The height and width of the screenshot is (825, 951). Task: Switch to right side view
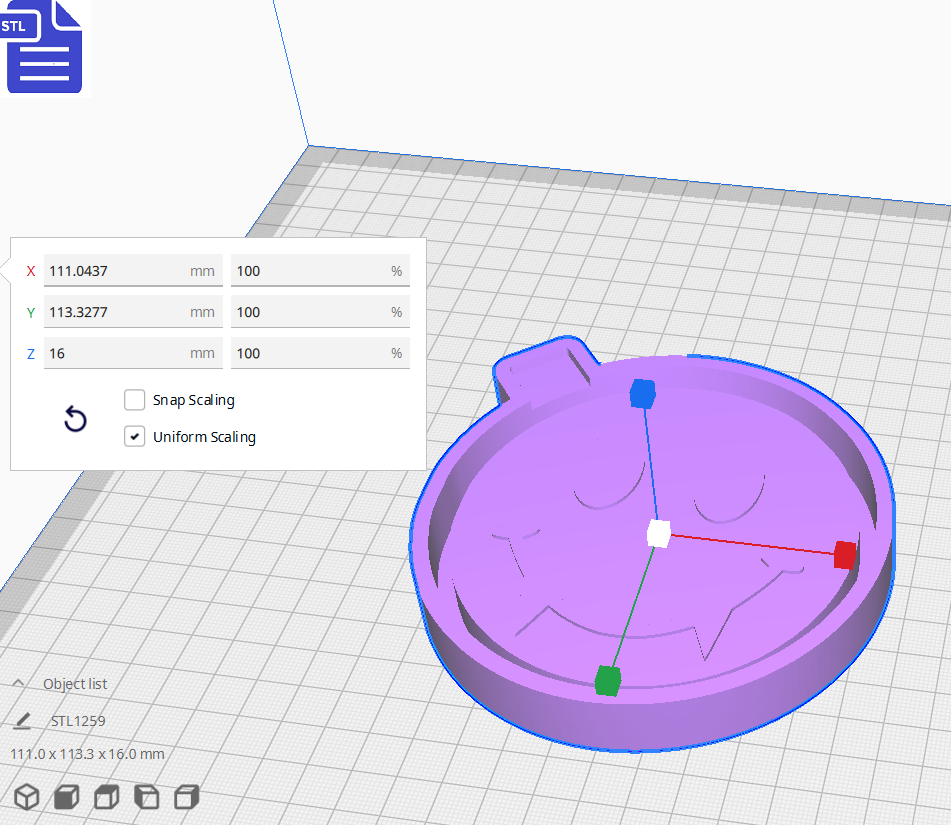(x=185, y=797)
